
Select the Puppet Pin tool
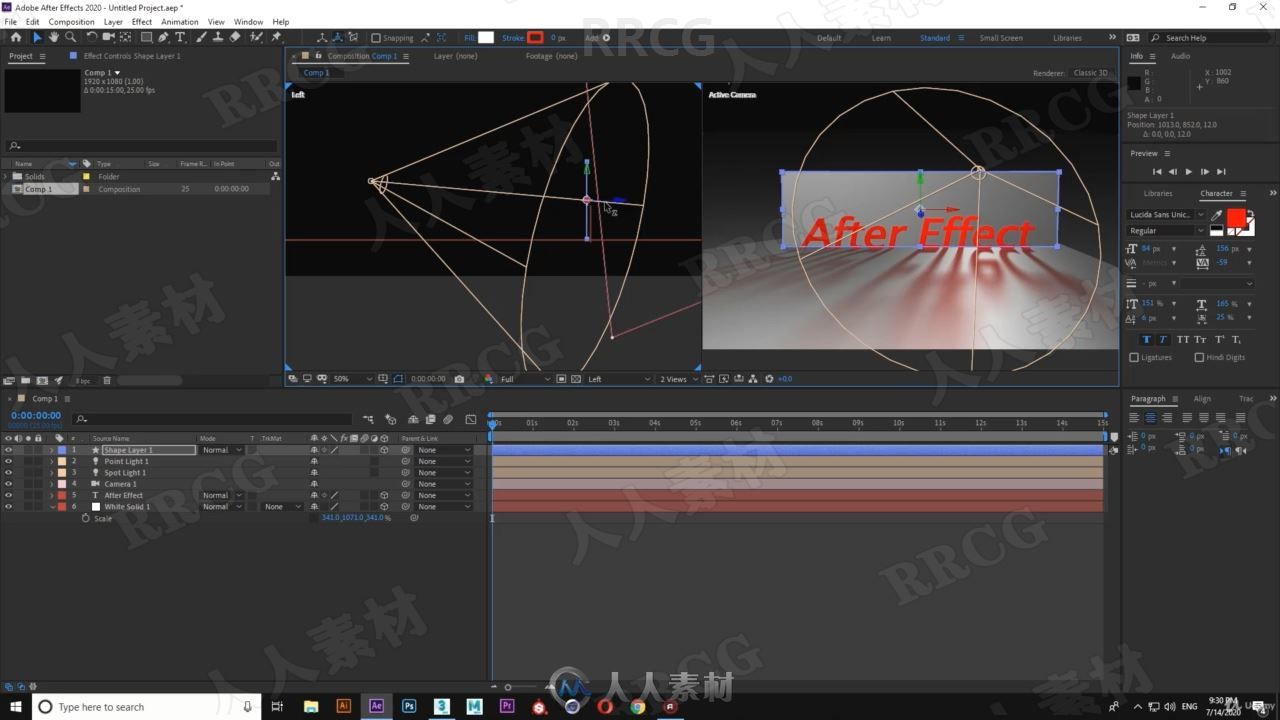tap(277, 37)
